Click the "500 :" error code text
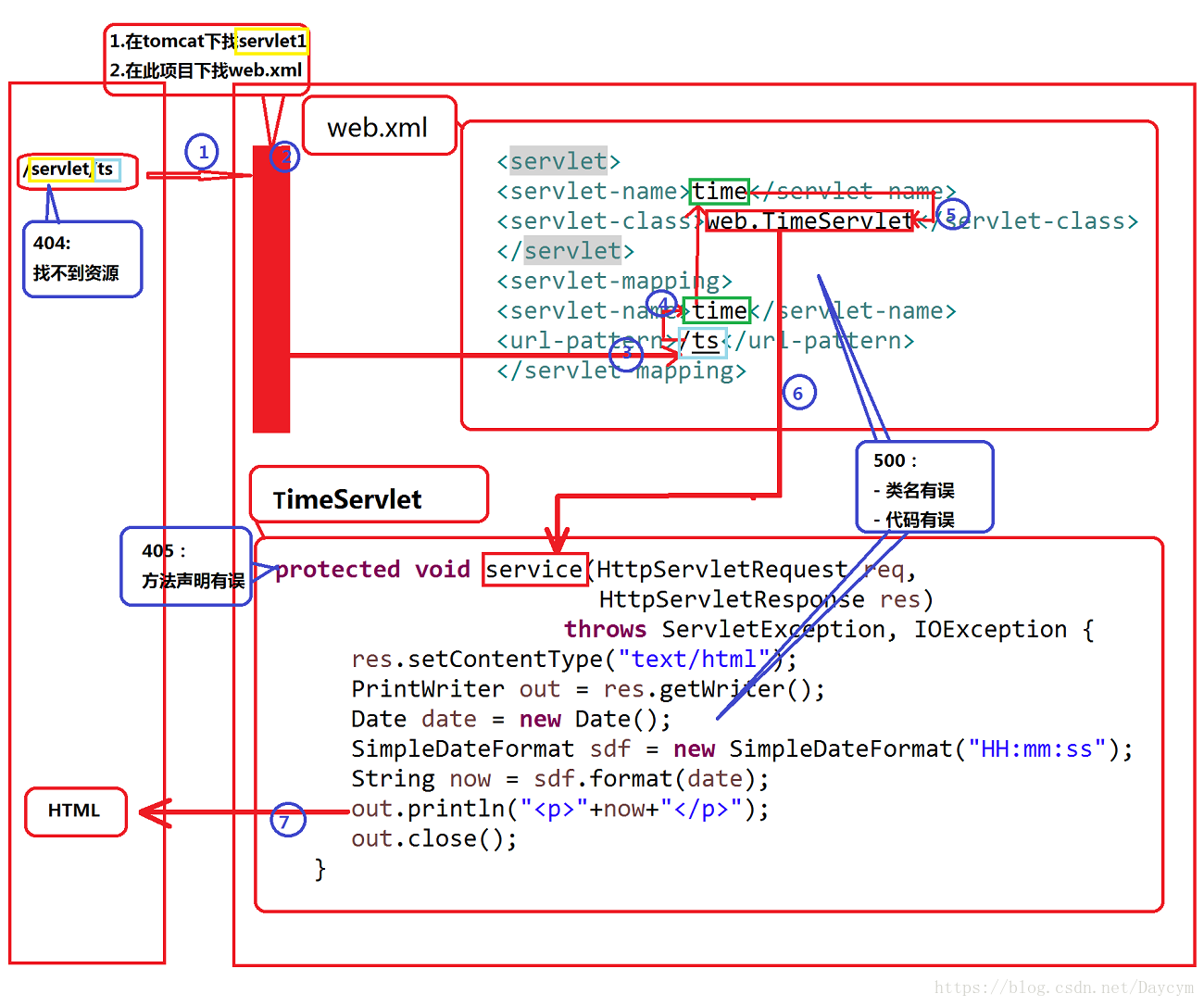1204x1006 pixels. pyautogui.click(x=895, y=460)
